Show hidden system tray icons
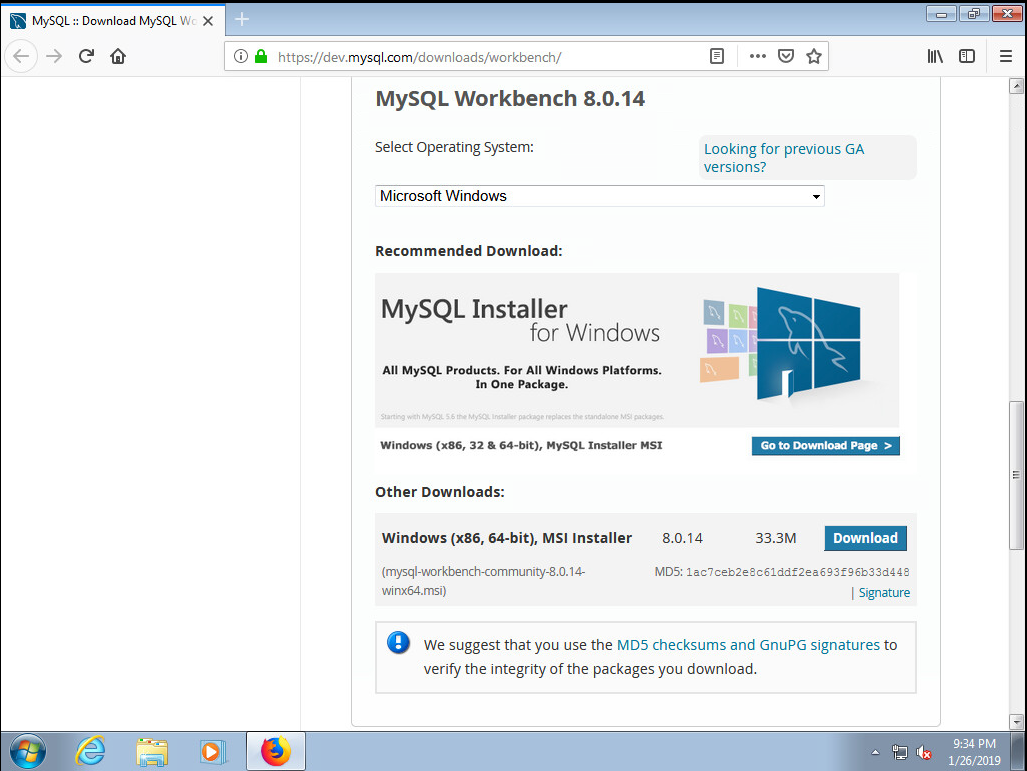 click(875, 753)
